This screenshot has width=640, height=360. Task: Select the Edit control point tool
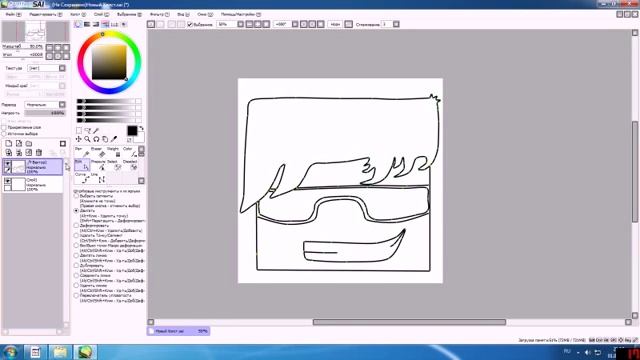point(82,165)
